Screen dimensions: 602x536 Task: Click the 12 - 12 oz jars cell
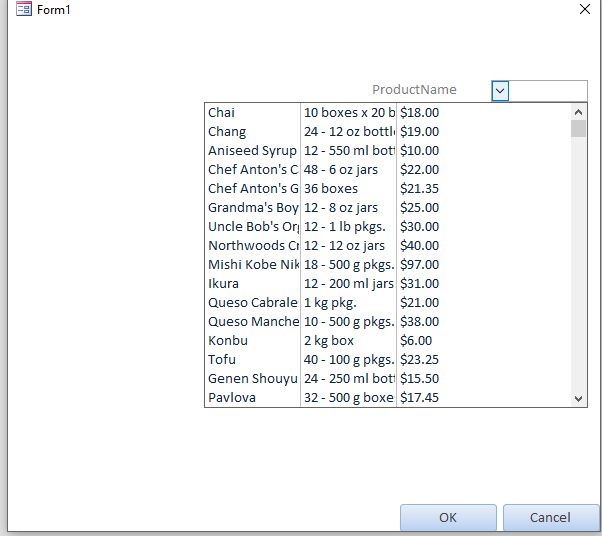[x=344, y=246]
